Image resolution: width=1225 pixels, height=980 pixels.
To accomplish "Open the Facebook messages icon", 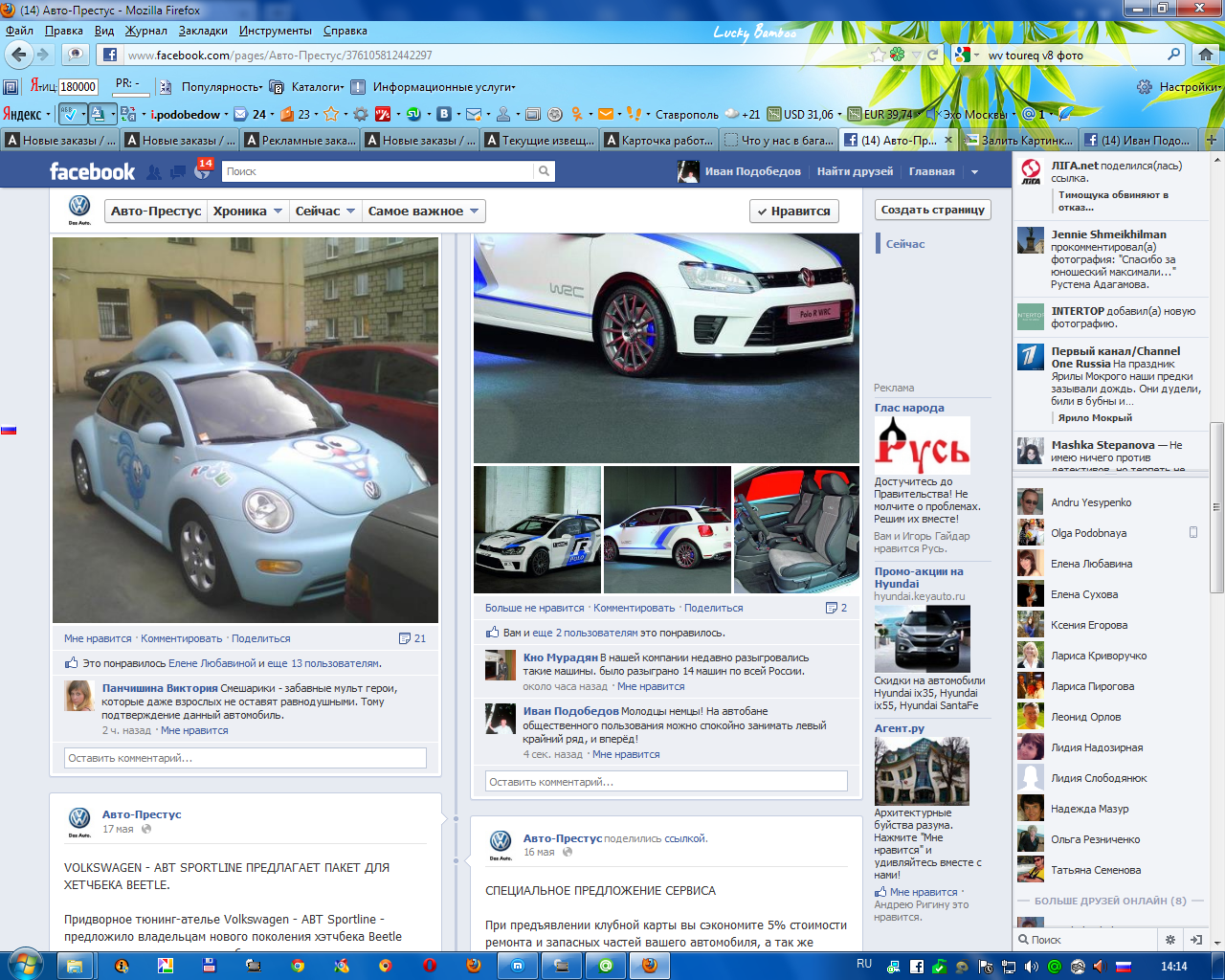I will click(x=178, y=172).
